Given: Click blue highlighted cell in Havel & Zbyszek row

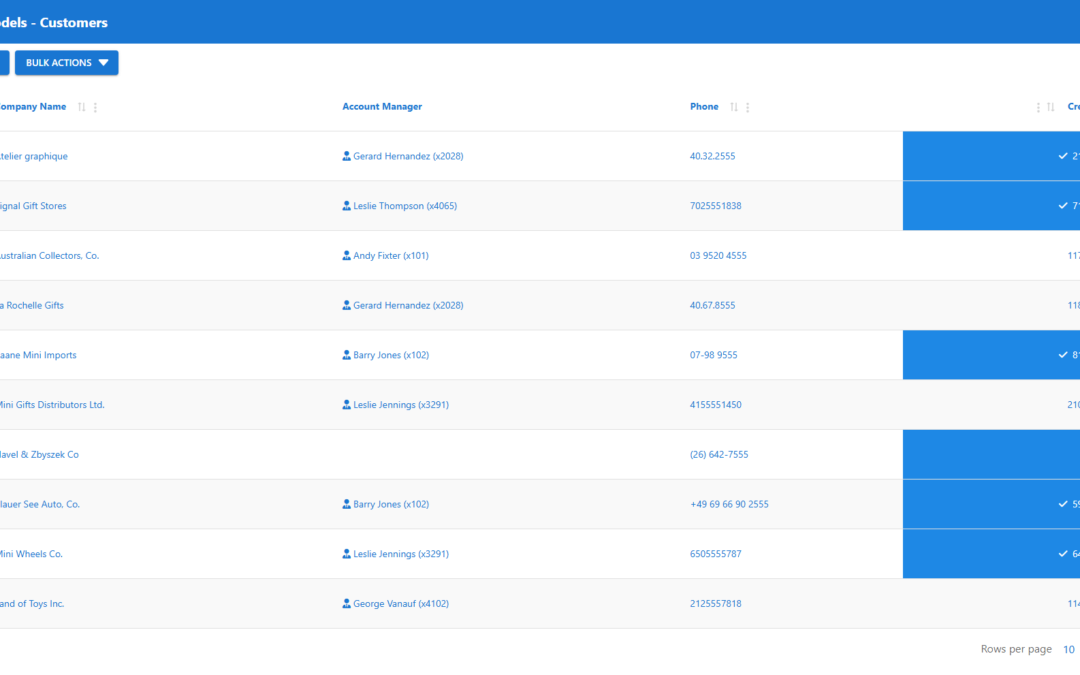Looking at the screenshot, I should click(x=991, y=455).
